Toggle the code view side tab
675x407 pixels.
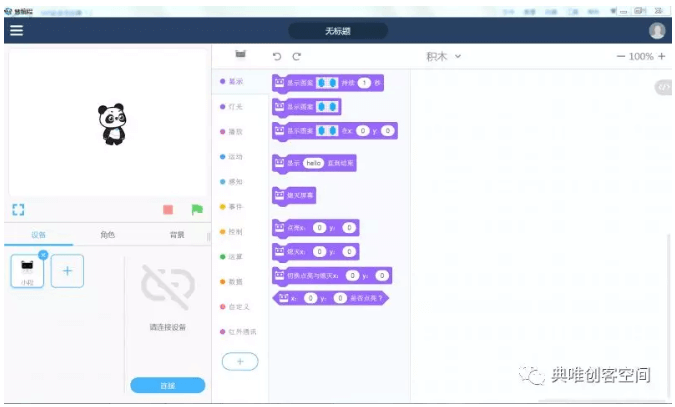point(663,87)
